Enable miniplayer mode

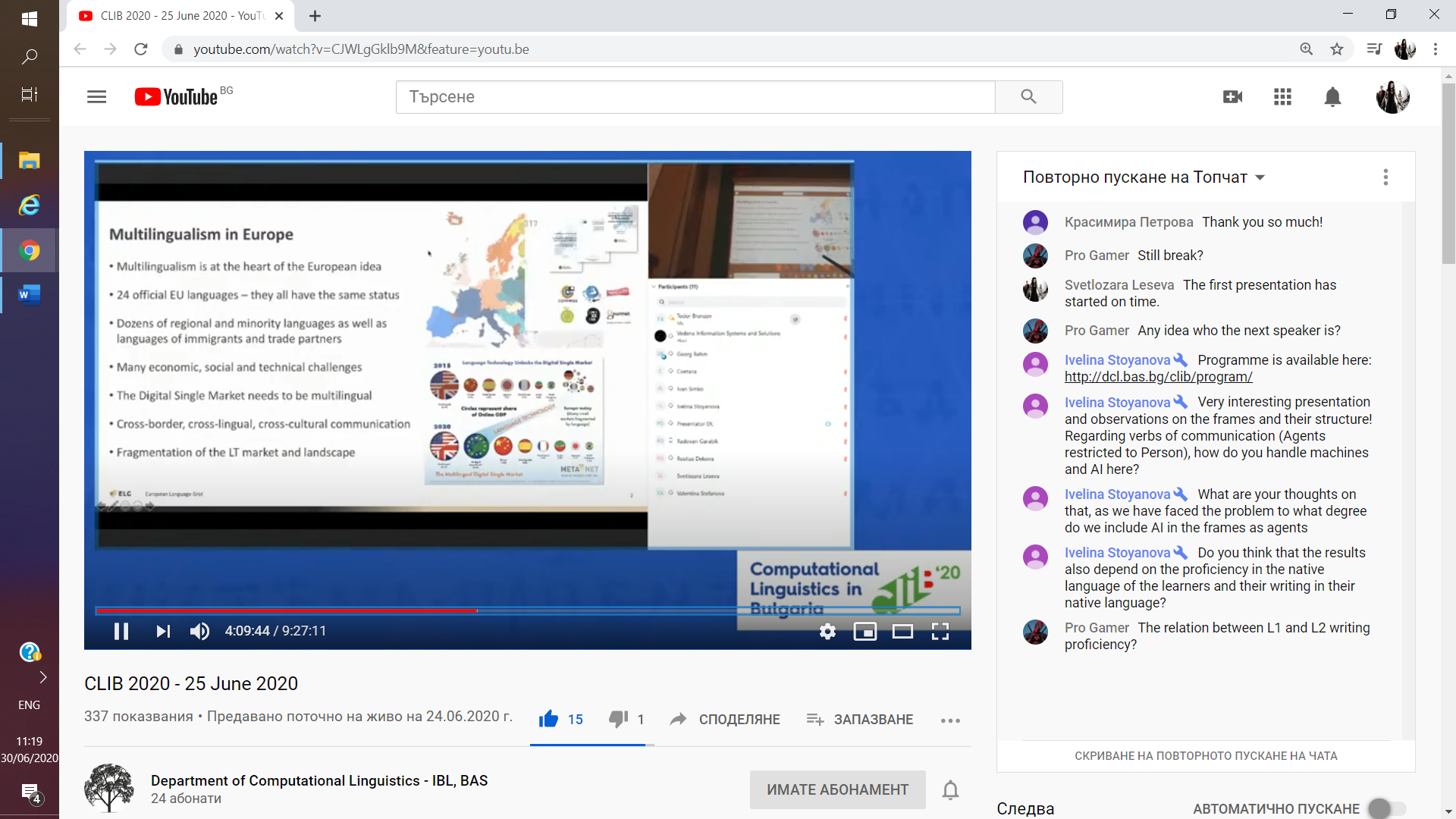point(864,632)
